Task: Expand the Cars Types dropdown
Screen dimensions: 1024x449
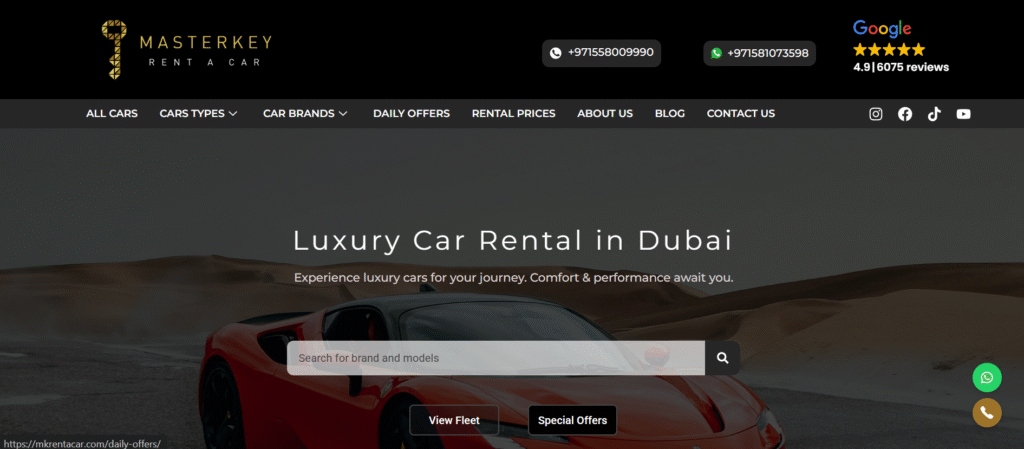Action: point(199,114)
